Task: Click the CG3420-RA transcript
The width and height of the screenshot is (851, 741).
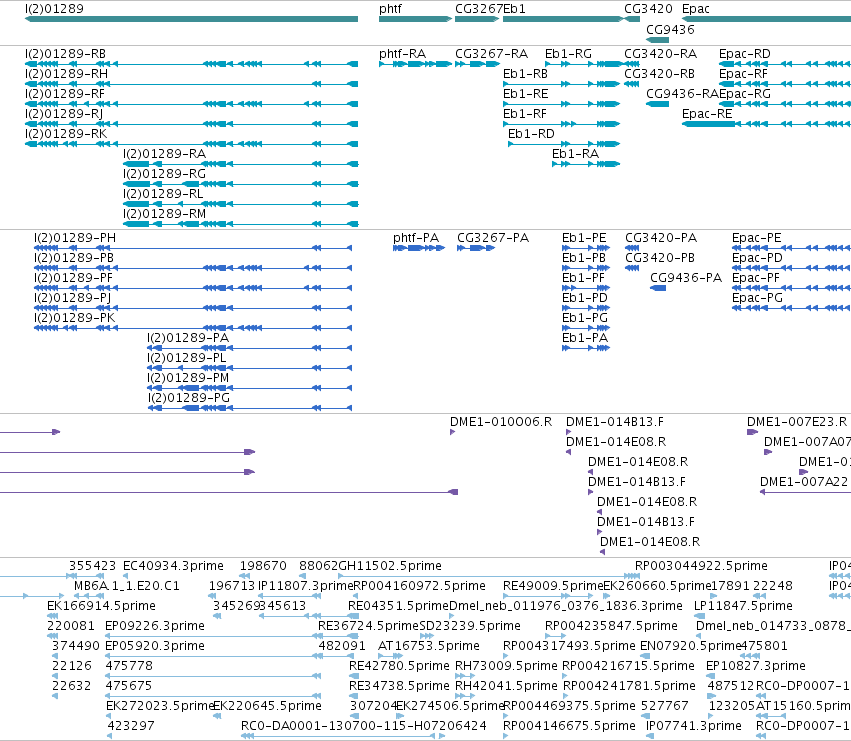Action: (661, 54)
